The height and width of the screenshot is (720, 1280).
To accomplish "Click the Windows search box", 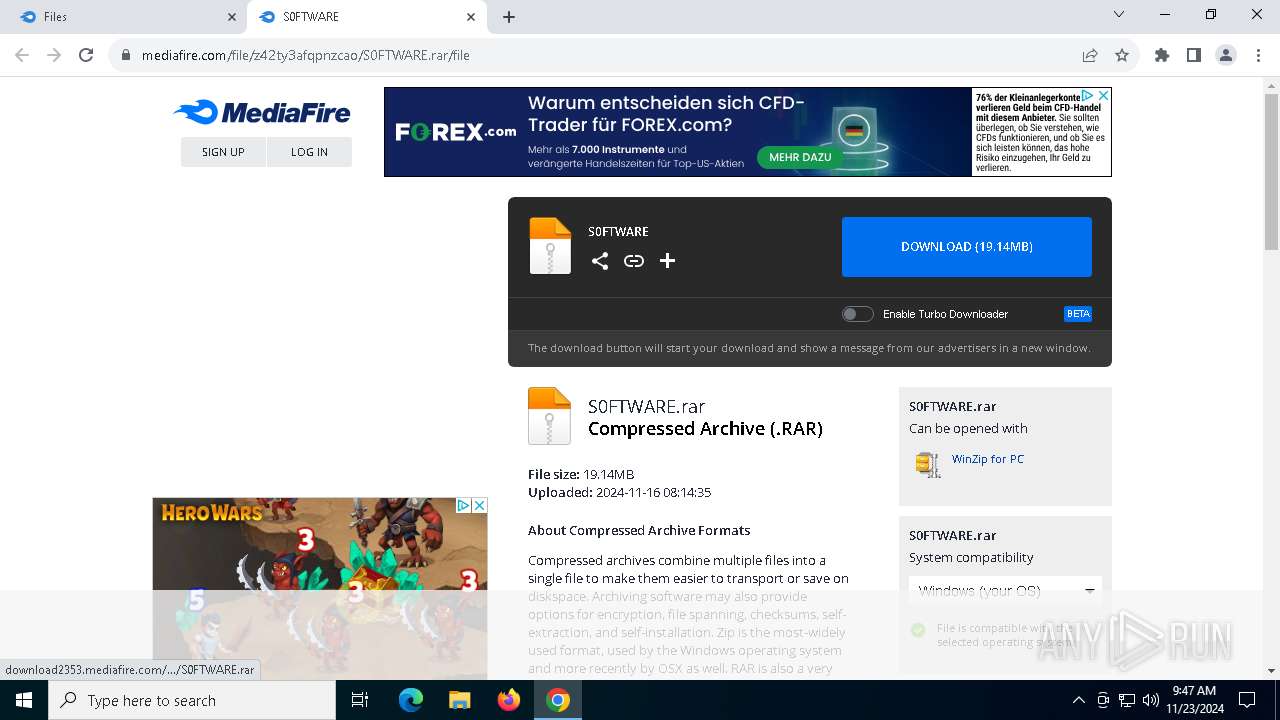I will [192, 700].
